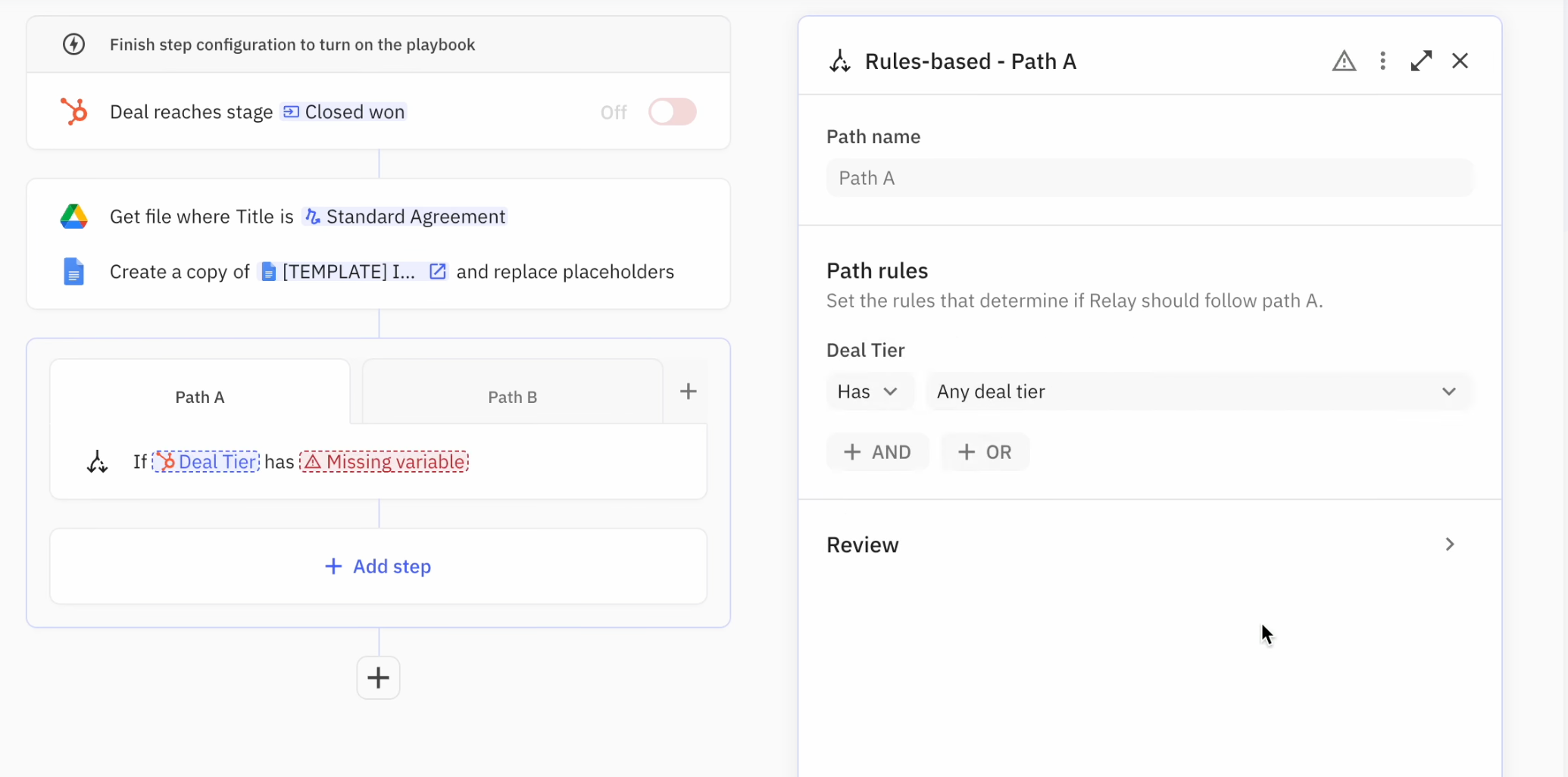
Task: Click the HubSpot trigger icon
Action: [74, 111]
